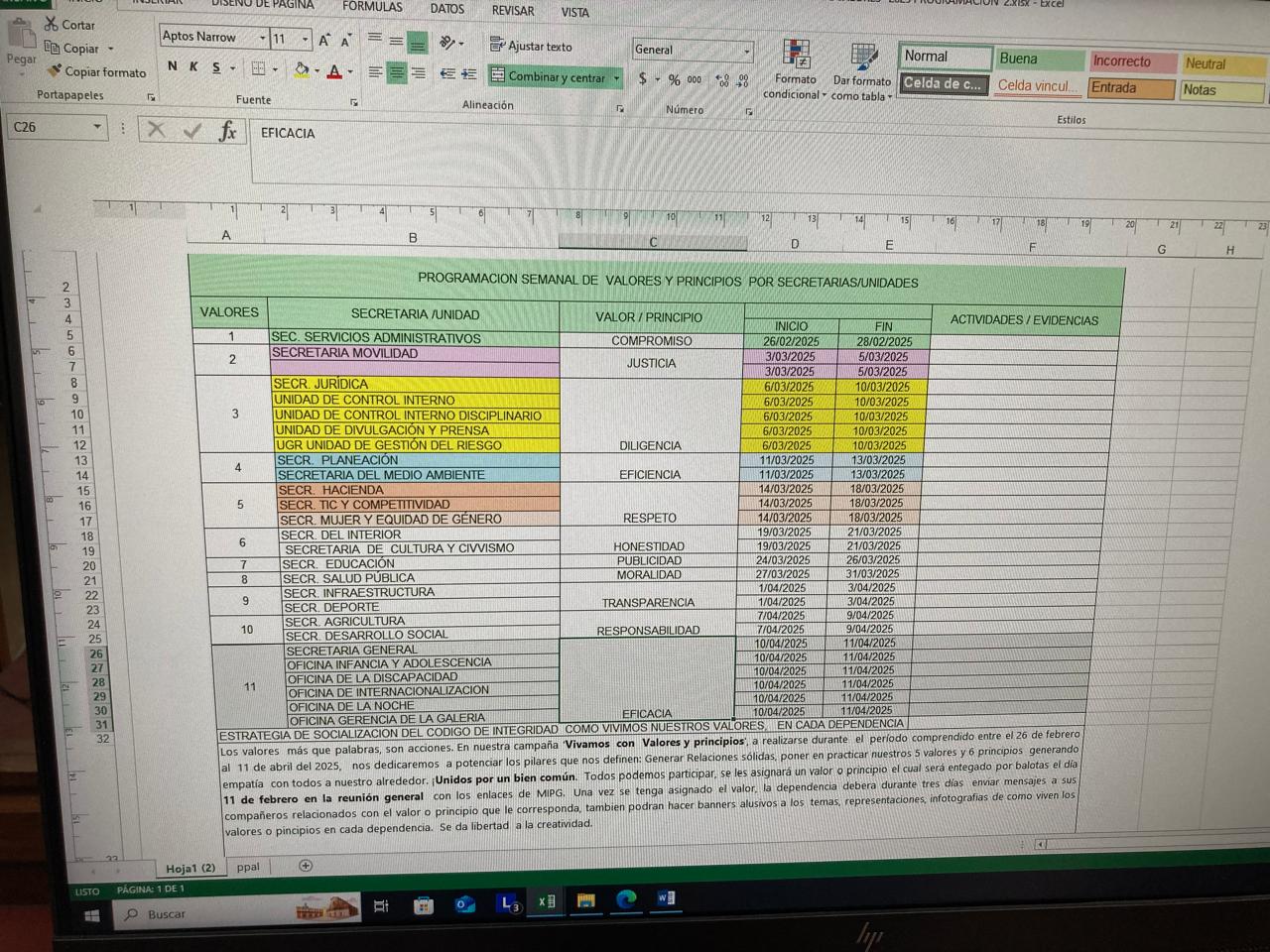Toggle top vertical alignment
This screenshot has width=1270, height=952.
click(x=375, y=39)
